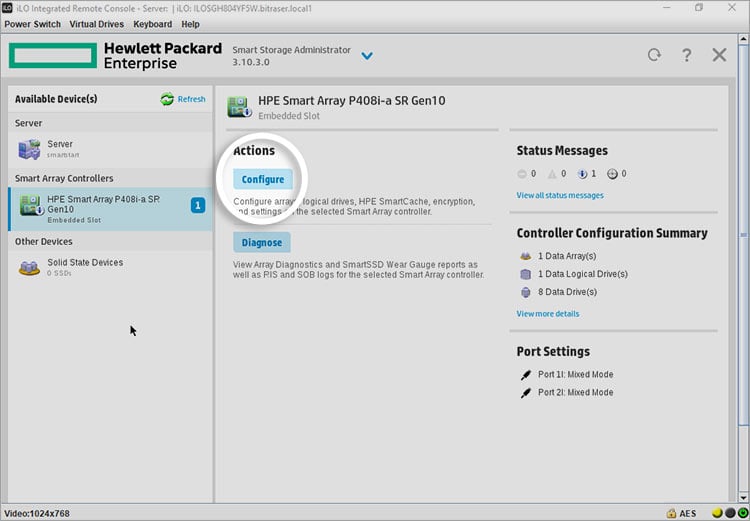Click the Data Array(s) icon
Viewport: 750px width, 521px height.
pos(526,256)
